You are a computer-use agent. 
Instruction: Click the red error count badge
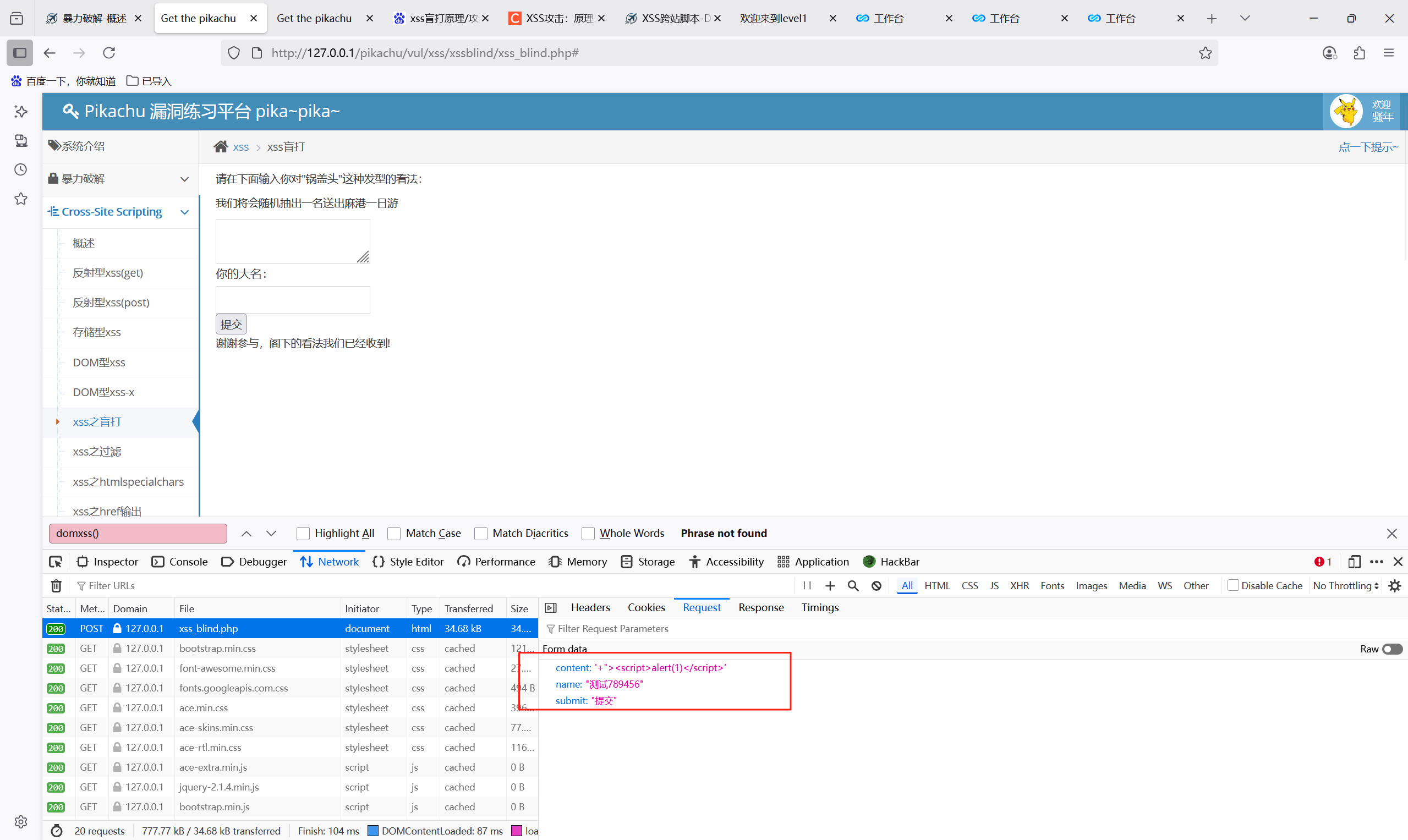1323,562
